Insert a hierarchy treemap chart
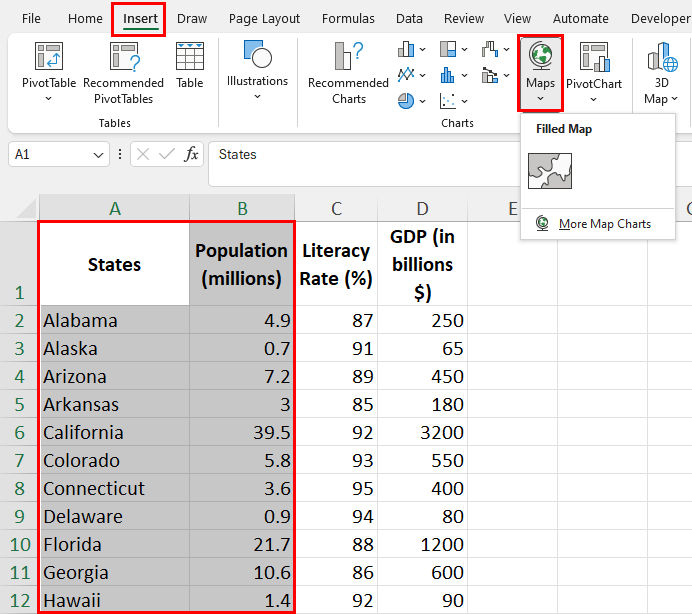692x614 pixels. click(x=448, y=49)
